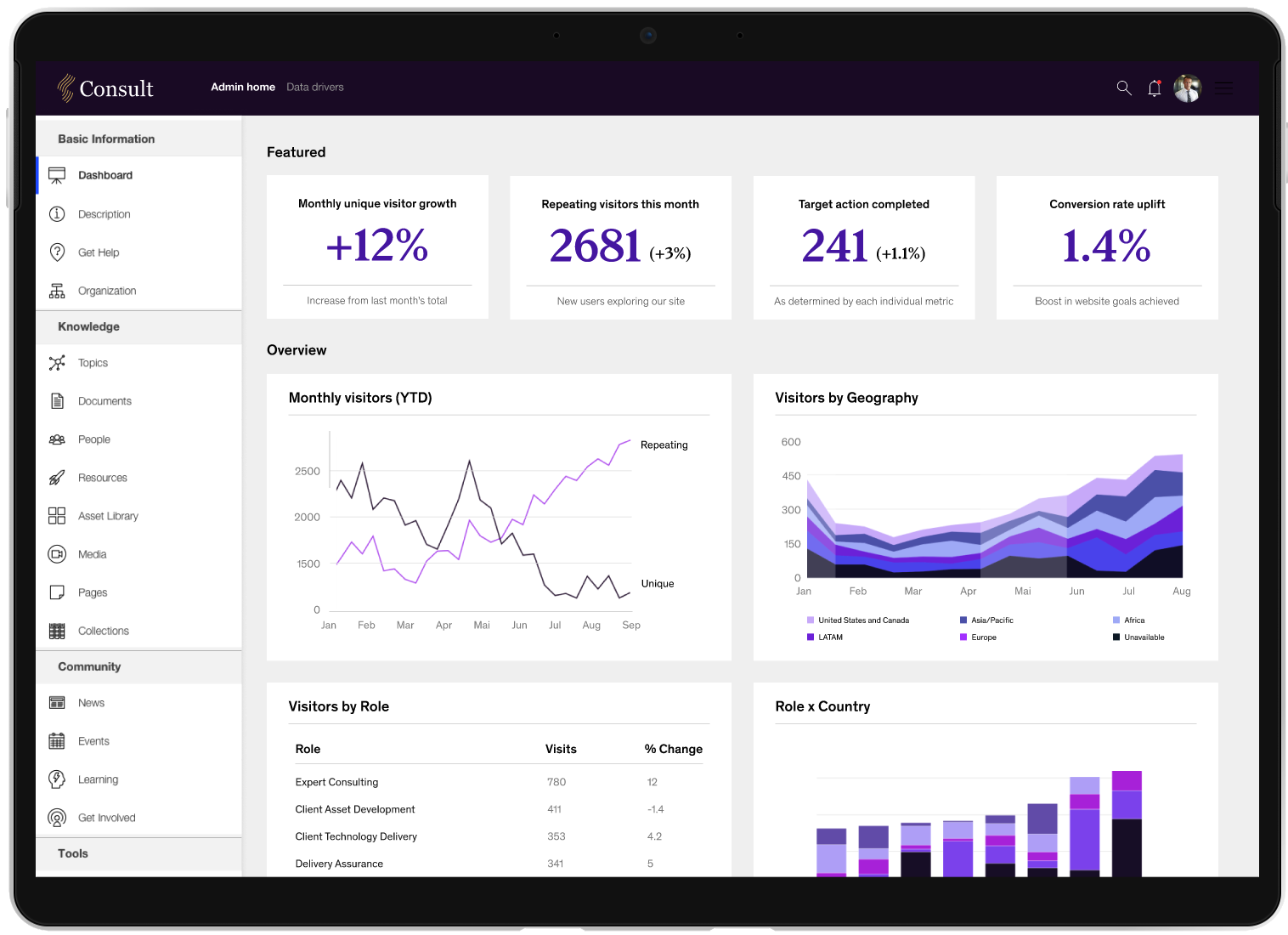Click the News browser icon
This screenshot has width=1288, height=935.
(x=57, y=703)
